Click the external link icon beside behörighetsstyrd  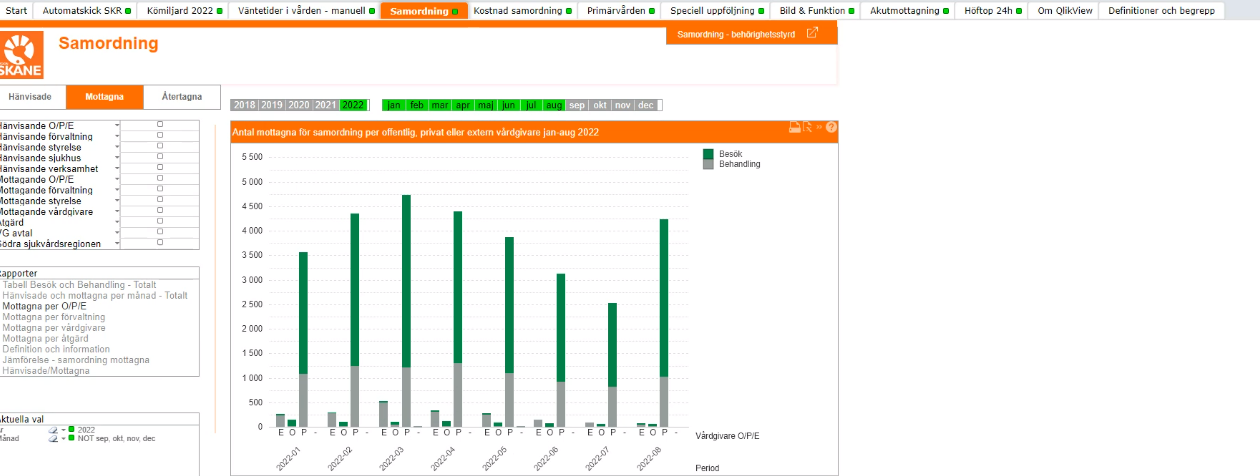pyautogui.click(x=812, y=34)
